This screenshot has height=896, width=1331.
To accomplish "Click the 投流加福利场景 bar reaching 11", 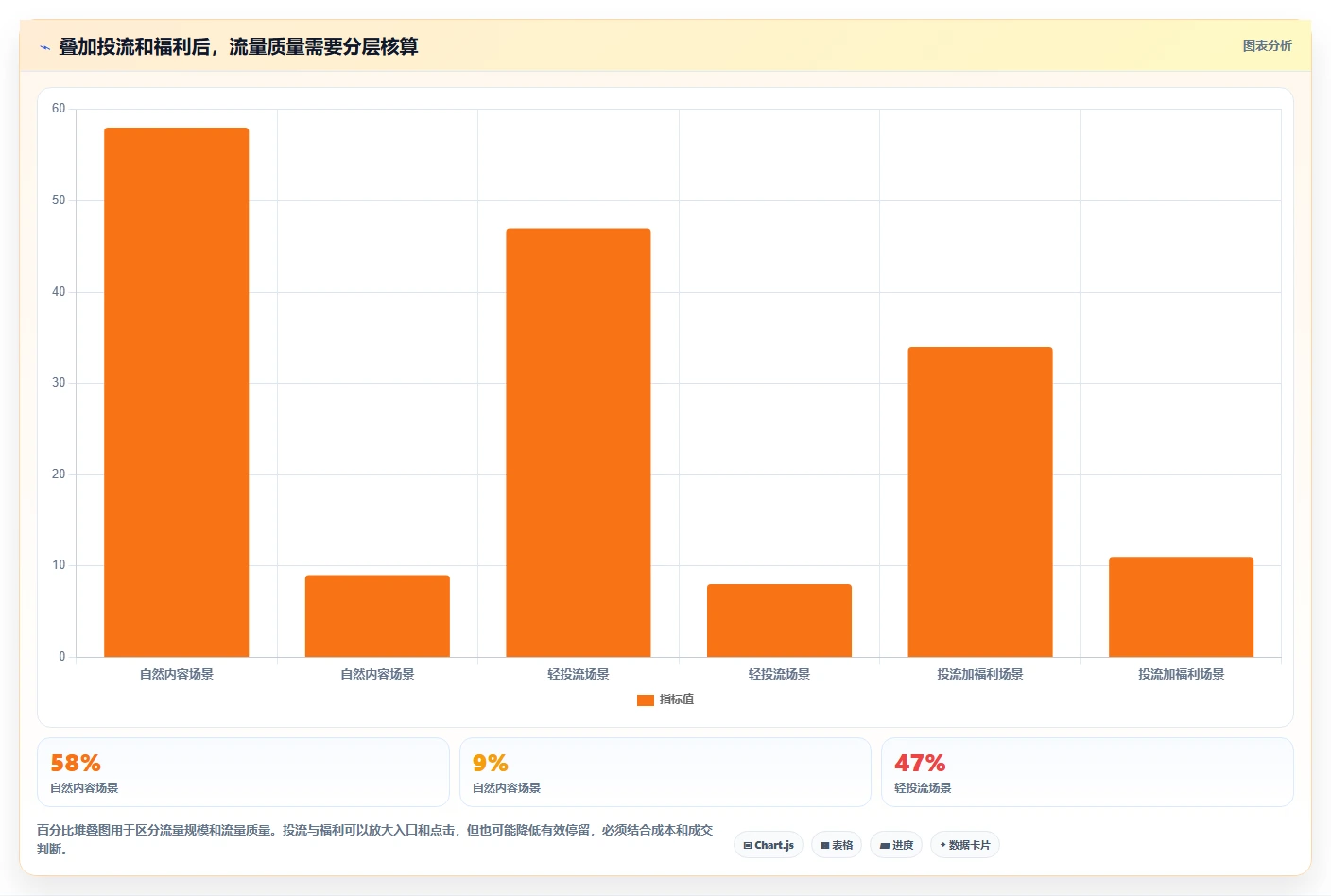I will pyautogui.click(x=1181, y=607).
